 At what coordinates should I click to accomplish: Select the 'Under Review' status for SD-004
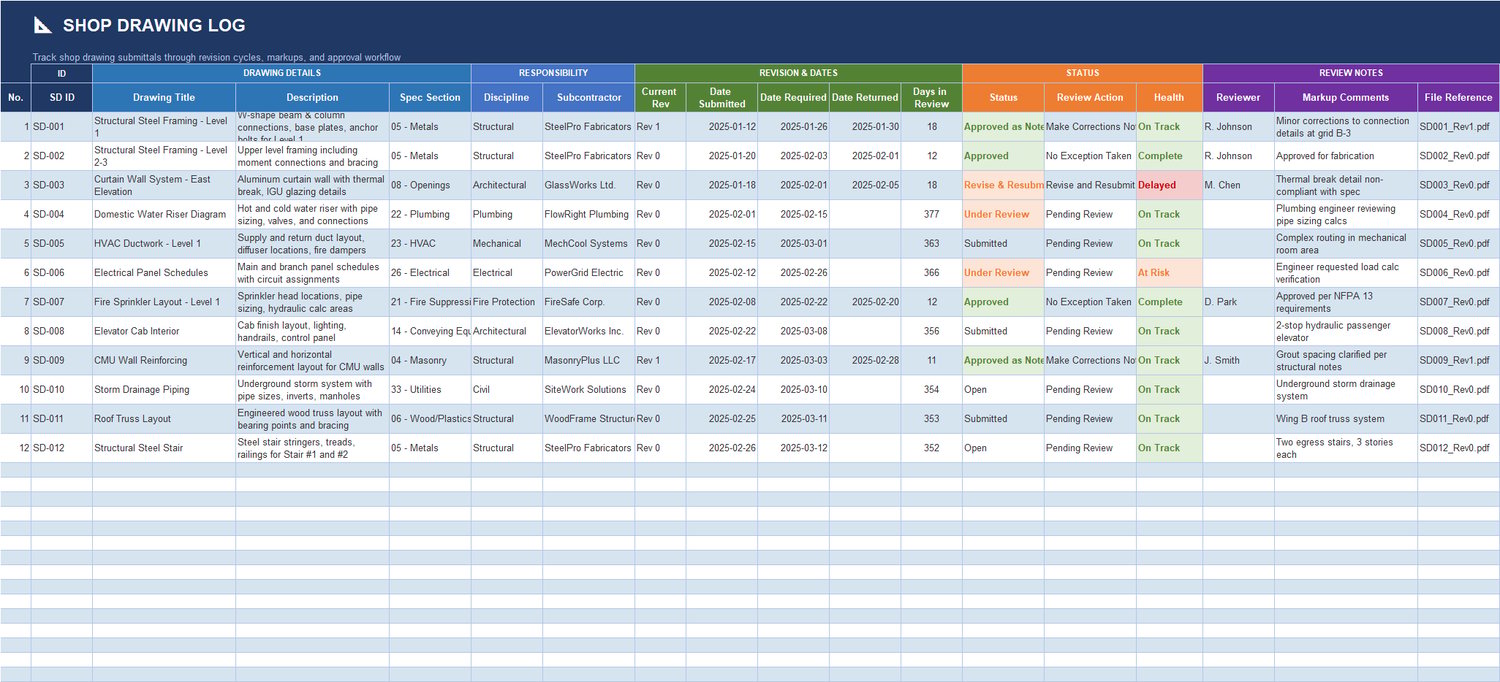pos(1003,214)
